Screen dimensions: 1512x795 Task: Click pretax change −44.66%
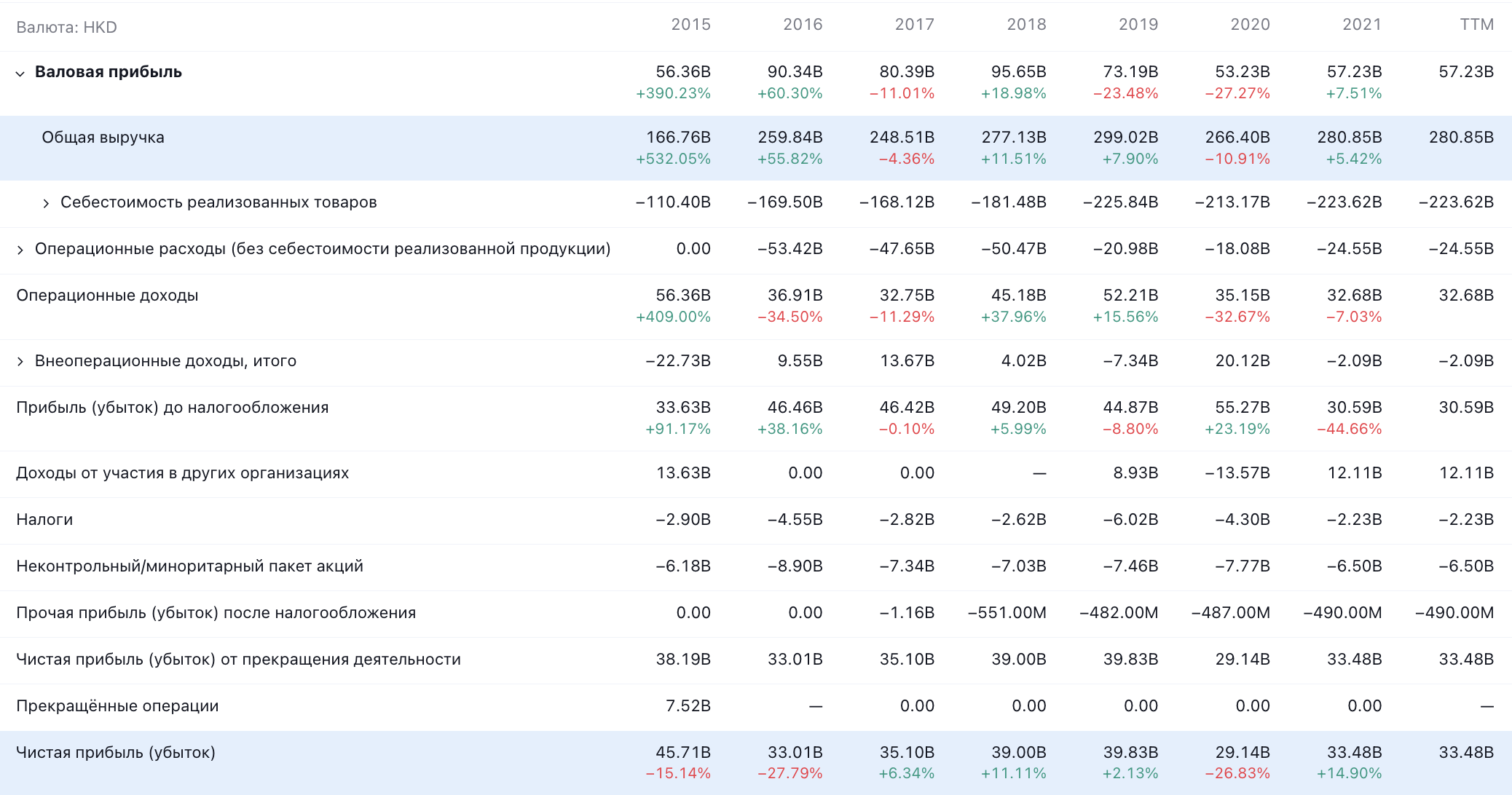(x=1349, y=430)
